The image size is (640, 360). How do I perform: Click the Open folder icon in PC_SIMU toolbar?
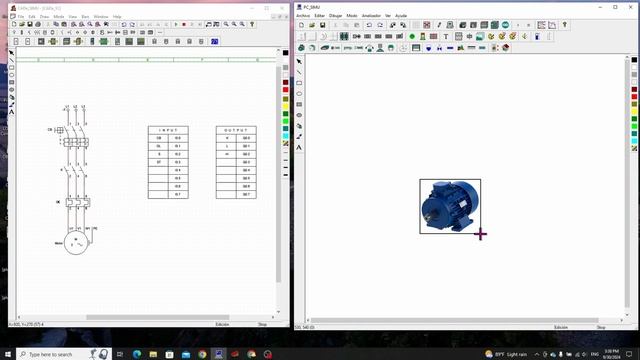click(x=312, y=25)
